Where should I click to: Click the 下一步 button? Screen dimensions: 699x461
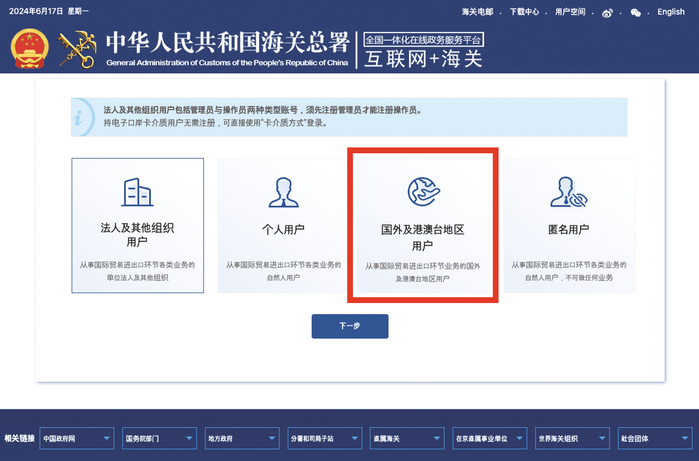[350, 326]
